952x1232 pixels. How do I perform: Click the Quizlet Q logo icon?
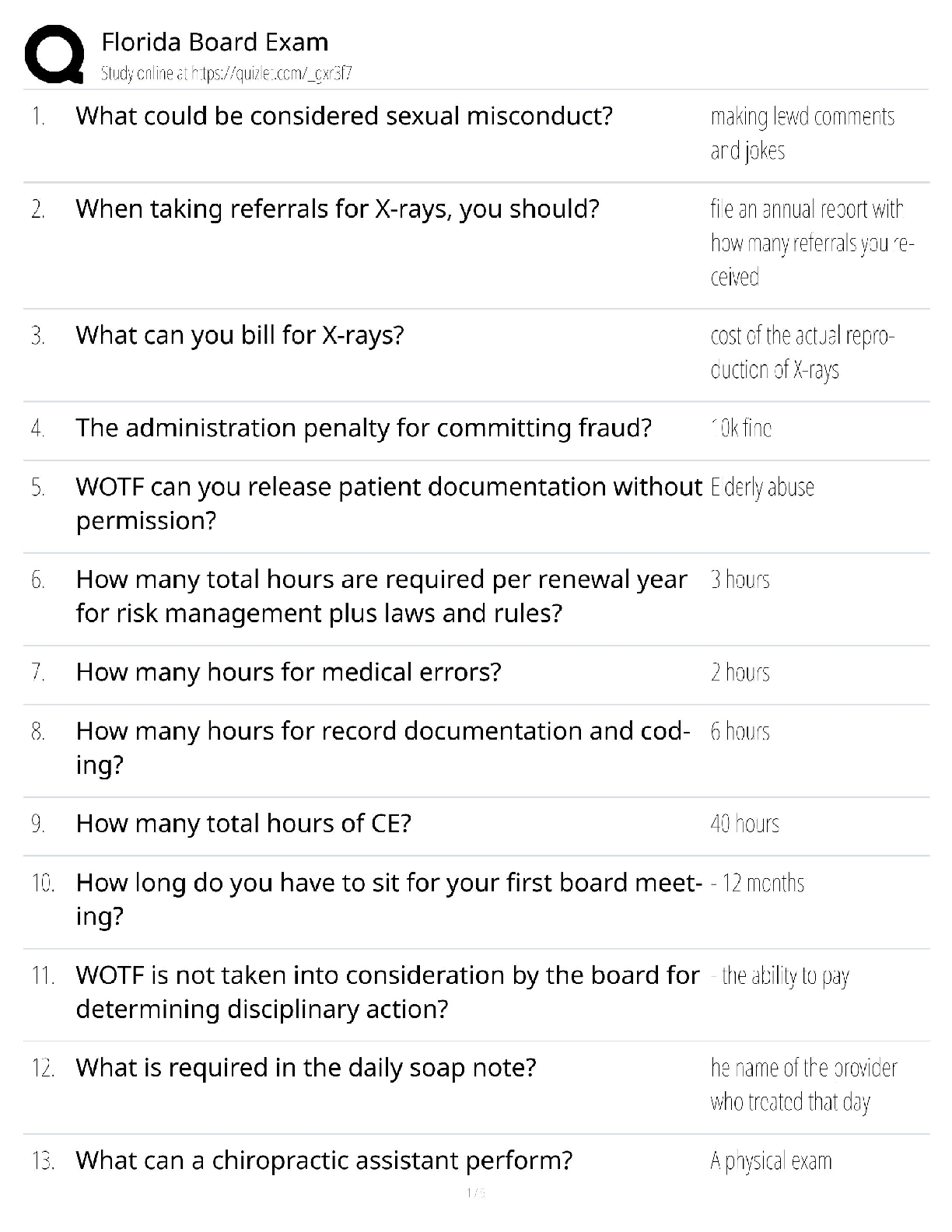(x=54, y=54)
